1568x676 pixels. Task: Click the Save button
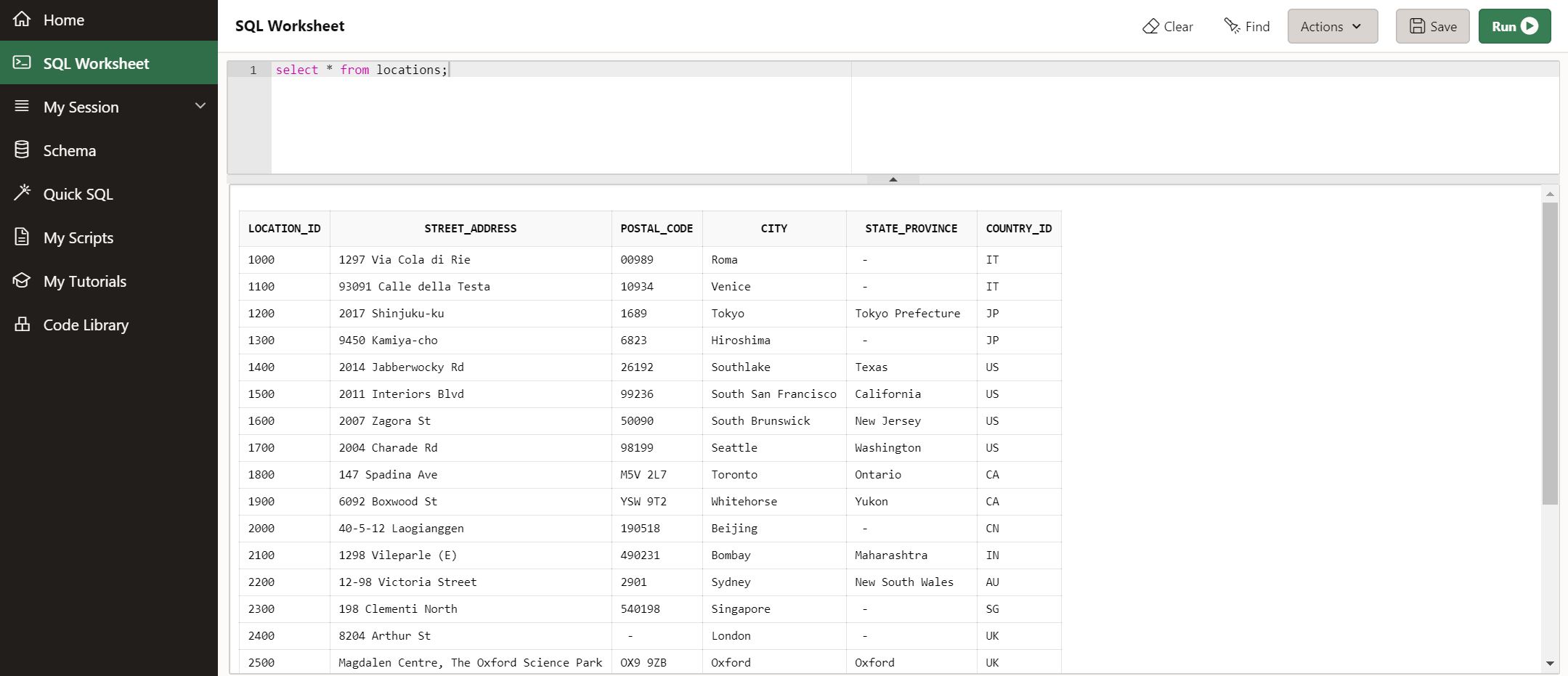1432,26
